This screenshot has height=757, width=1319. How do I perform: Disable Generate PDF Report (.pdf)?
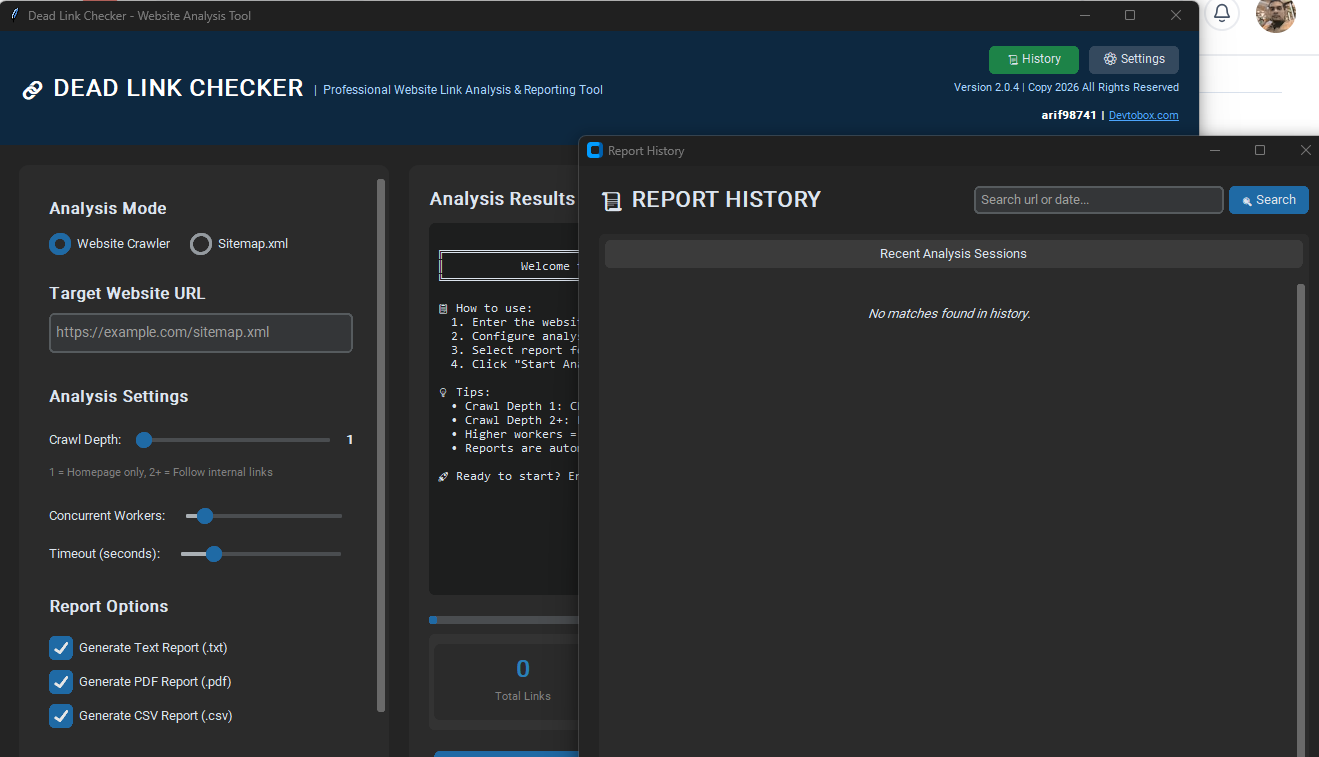point(61,681)
